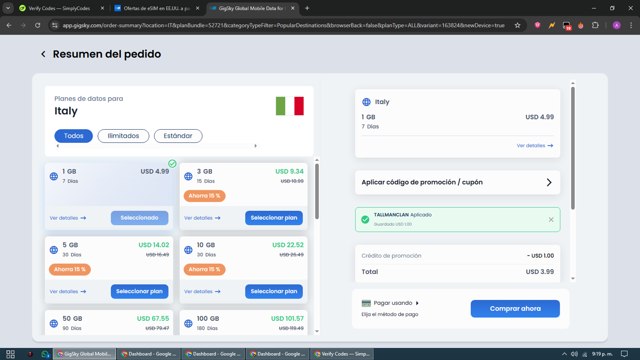The width and height of the screenshot is (640, 360).
Task: Select the 5 GB plan with Seleccionar plan
Action: tap(140, 291)
